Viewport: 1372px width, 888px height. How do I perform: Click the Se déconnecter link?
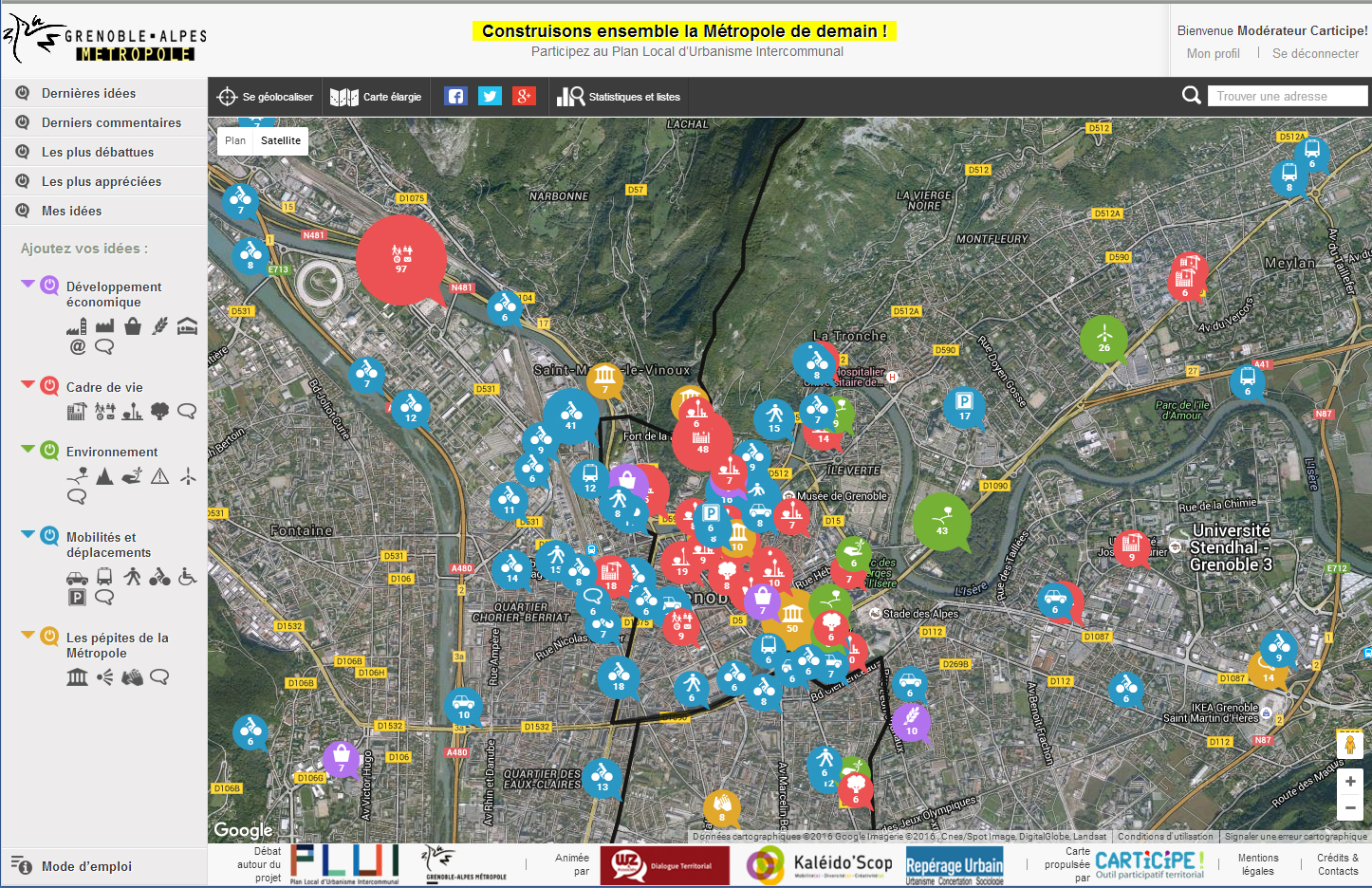point(1315,53)
